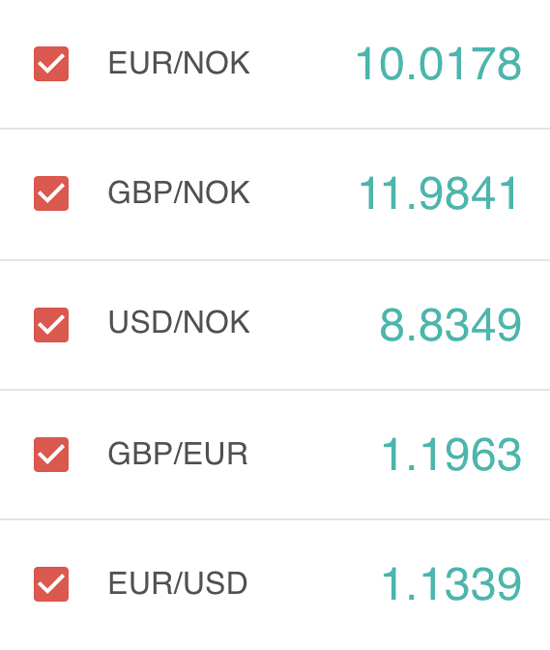550x650 pixels.
Task: Tap the EUR/USD pair label
Action: (178, 583)
